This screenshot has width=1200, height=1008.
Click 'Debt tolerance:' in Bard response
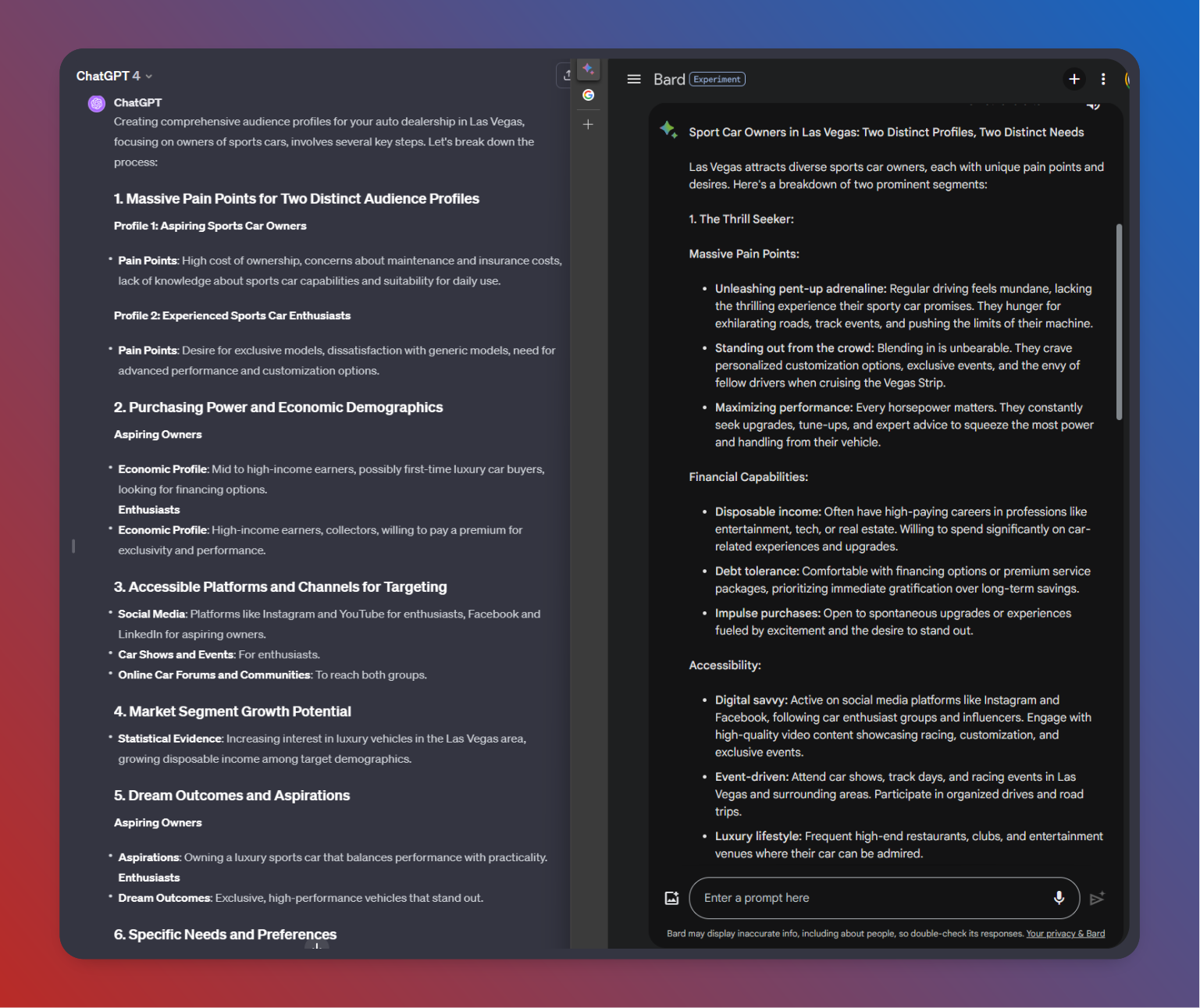click(757, 572)
